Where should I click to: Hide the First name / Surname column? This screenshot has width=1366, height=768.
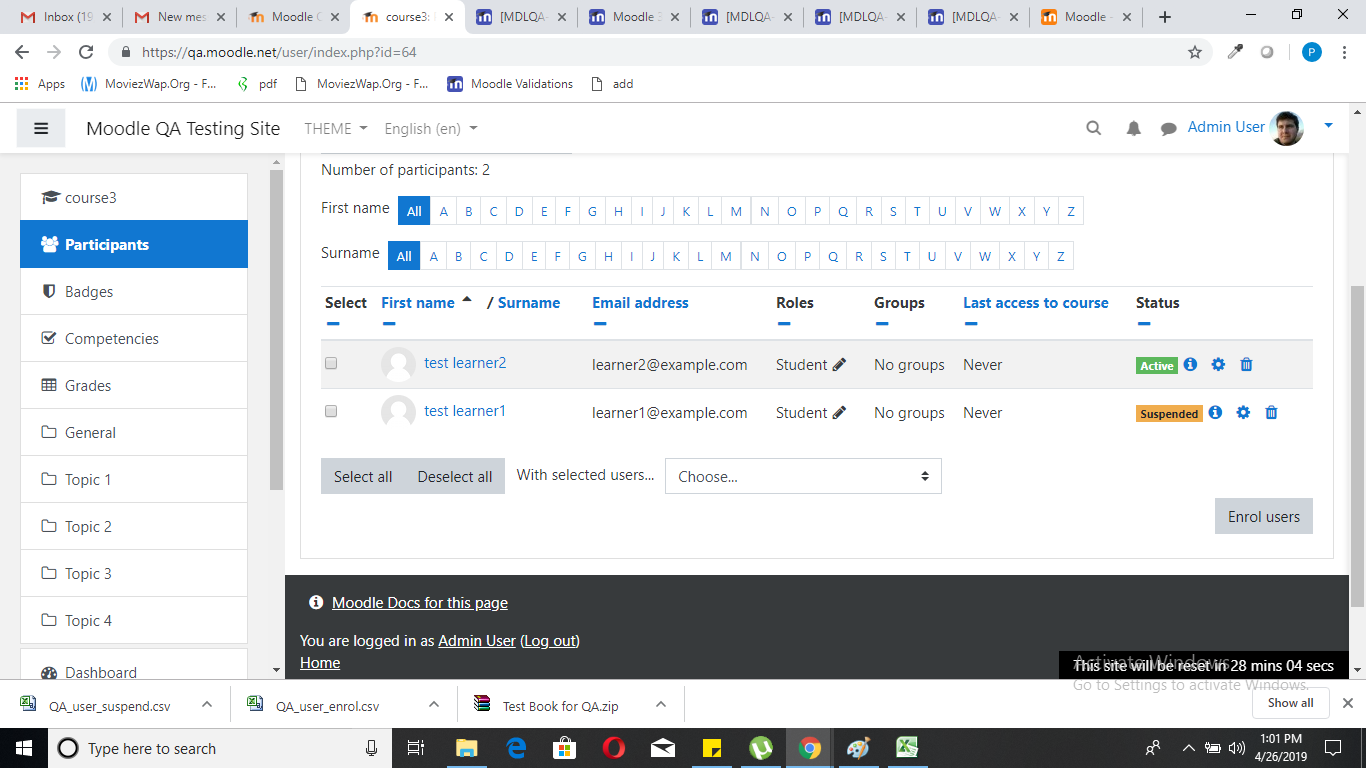[x=389, y=324]
